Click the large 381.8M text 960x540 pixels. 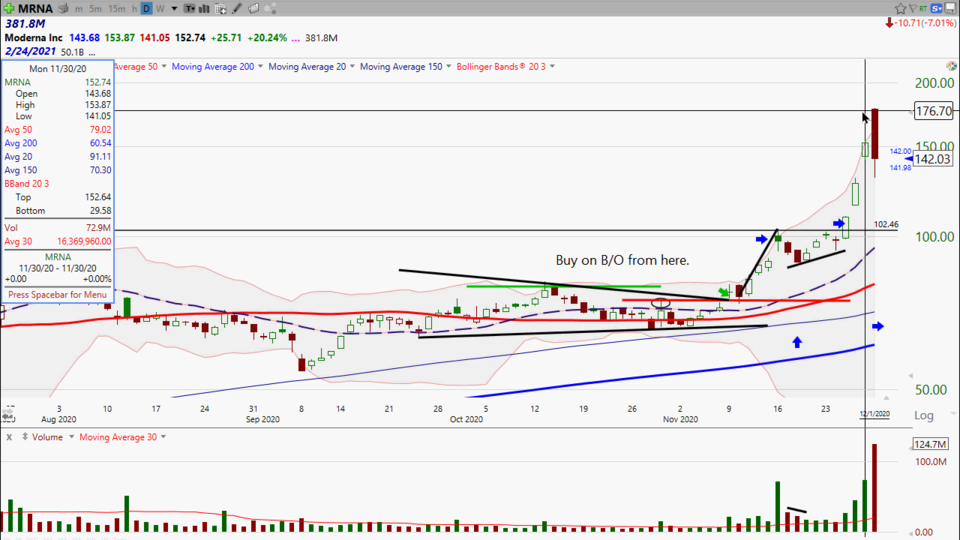click(x=25, y=24)
